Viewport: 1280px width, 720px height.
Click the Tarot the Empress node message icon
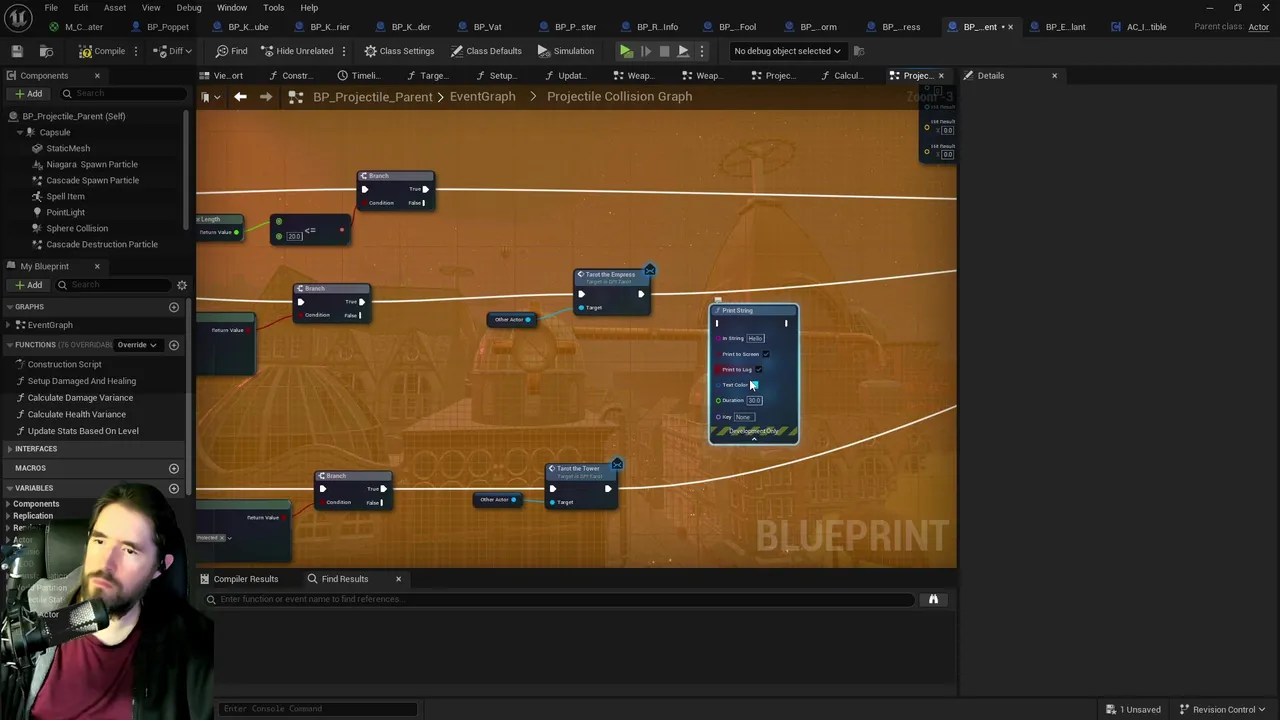click(x=650, y=270)
